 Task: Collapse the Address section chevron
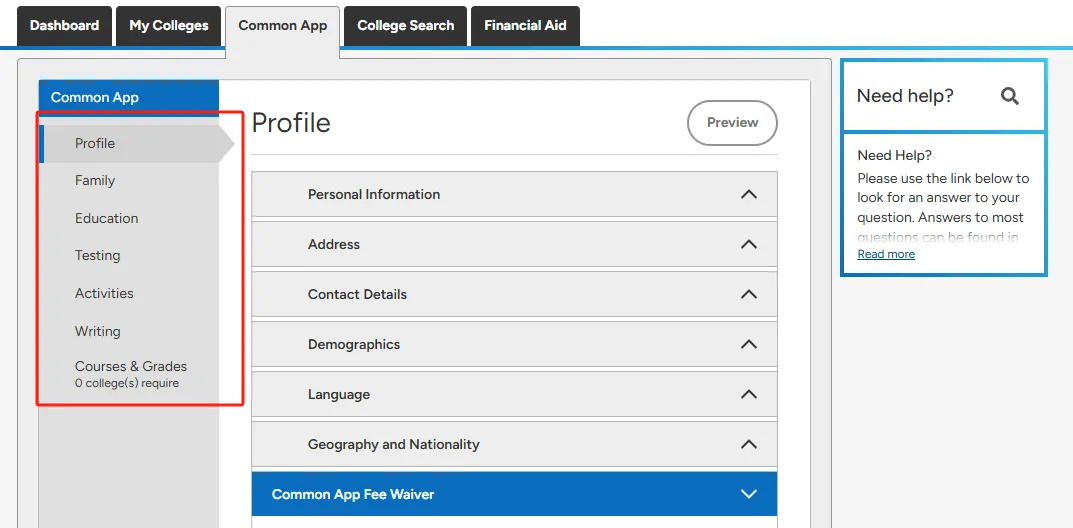(x=748, y=244)
